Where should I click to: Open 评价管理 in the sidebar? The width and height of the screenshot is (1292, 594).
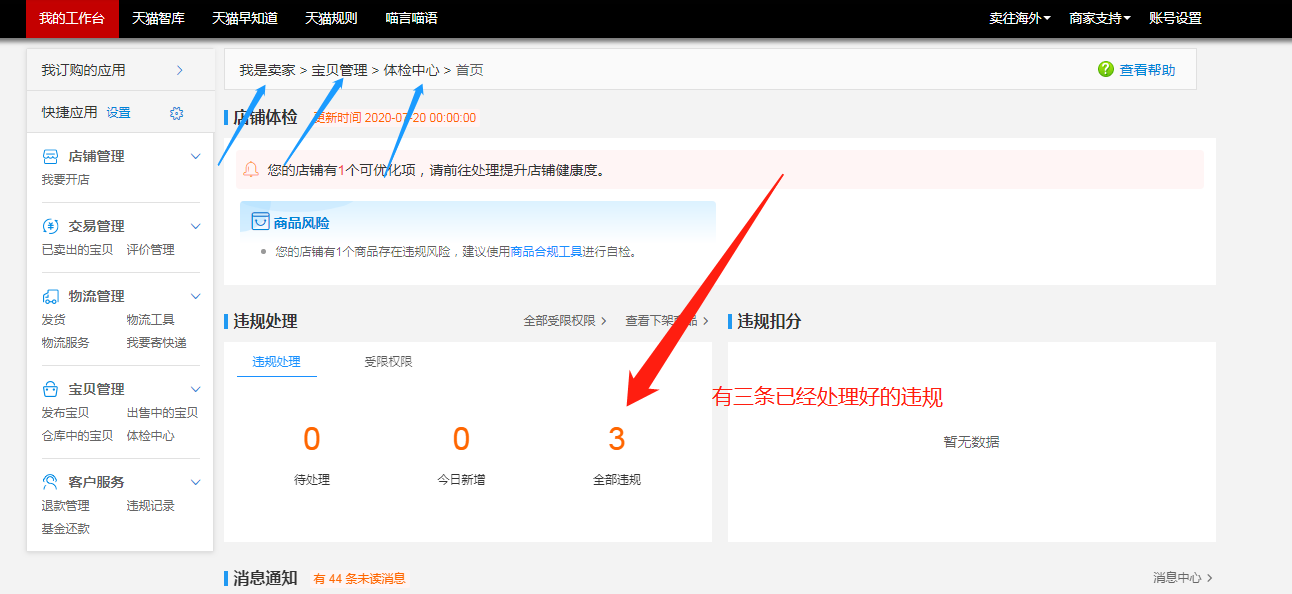(151, 250)
